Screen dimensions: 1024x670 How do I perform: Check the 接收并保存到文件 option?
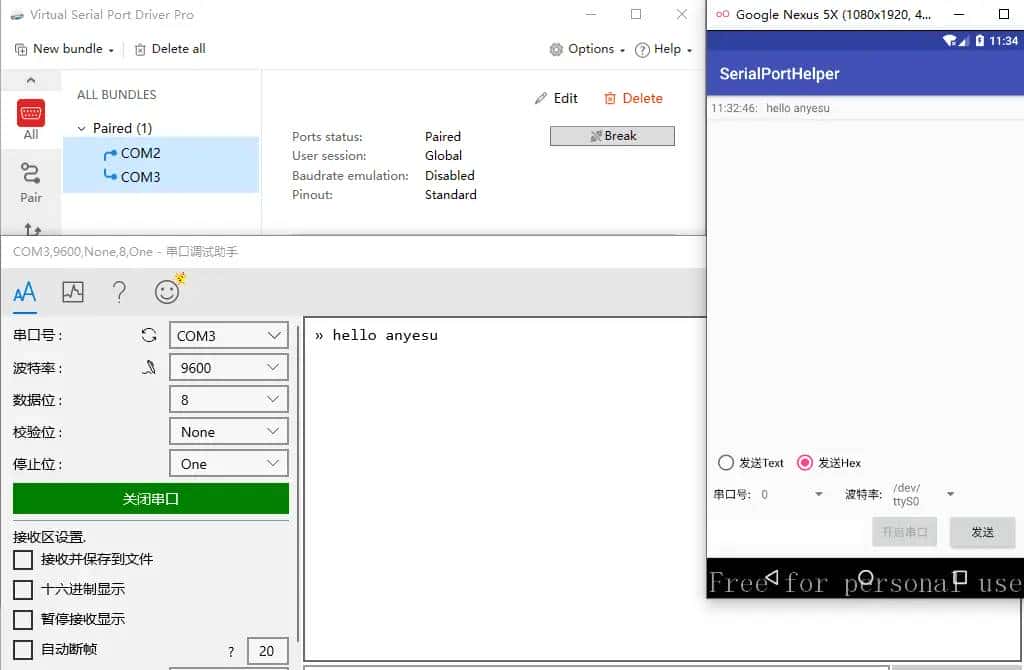pos(23,559)
